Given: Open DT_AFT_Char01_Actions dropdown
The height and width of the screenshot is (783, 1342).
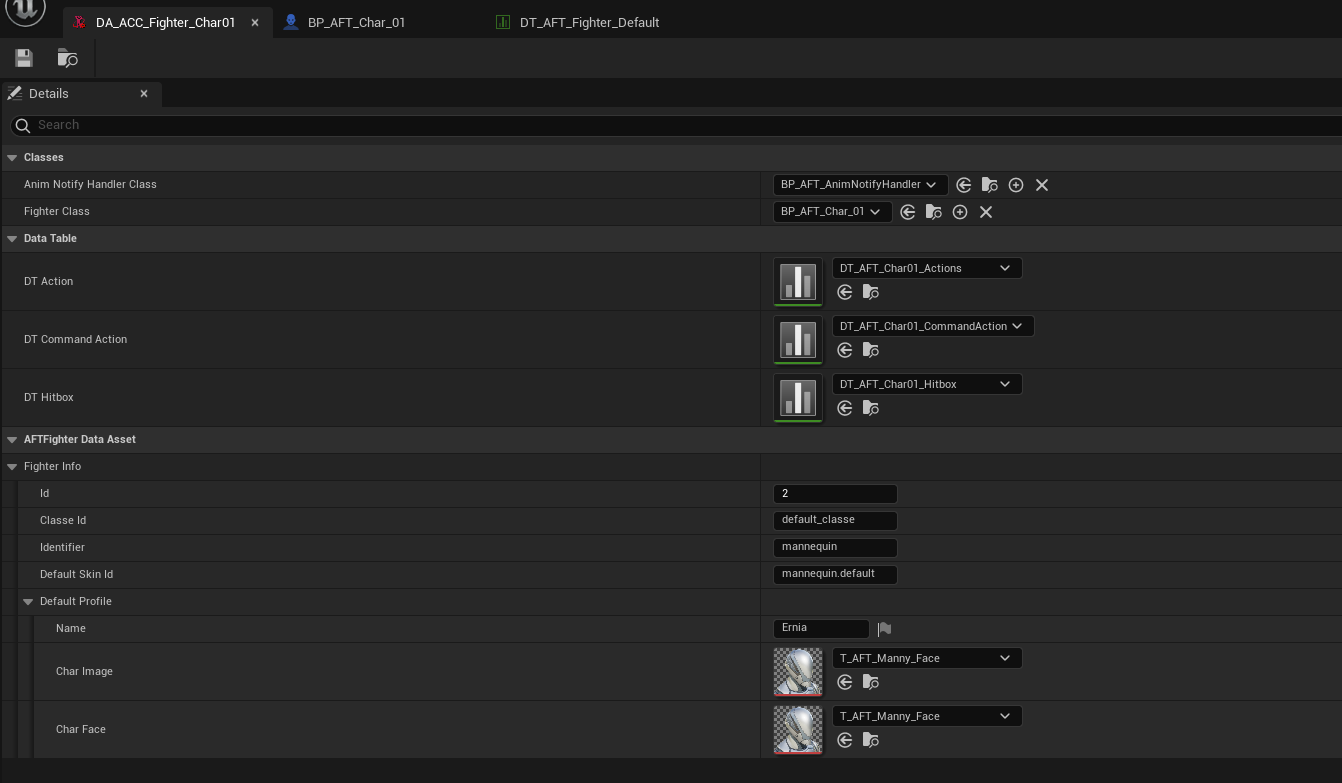Looking at the screenshot, I should click(927, 268).
